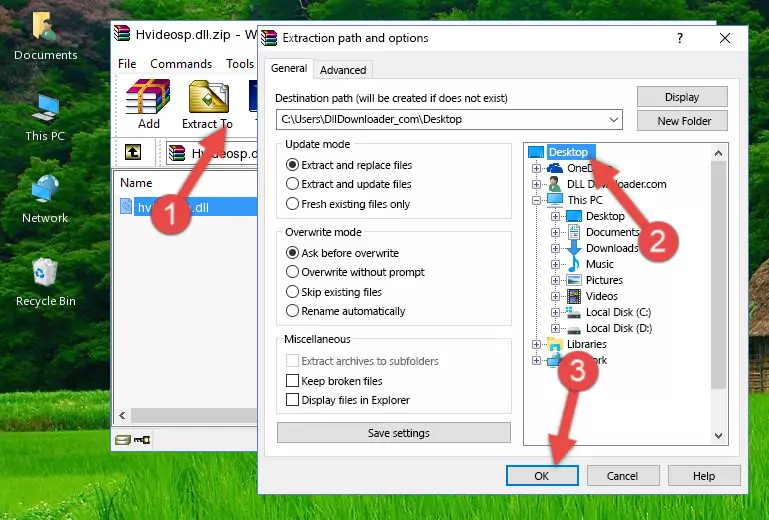The height and width of the screenshot is (520, 769).
Task: Click the Documents folder icon in tree
Action: coord(574,232)
